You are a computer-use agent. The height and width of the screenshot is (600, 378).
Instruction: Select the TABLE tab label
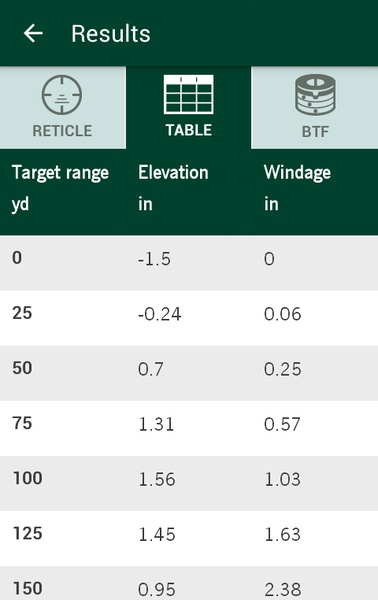click(189, 130)
